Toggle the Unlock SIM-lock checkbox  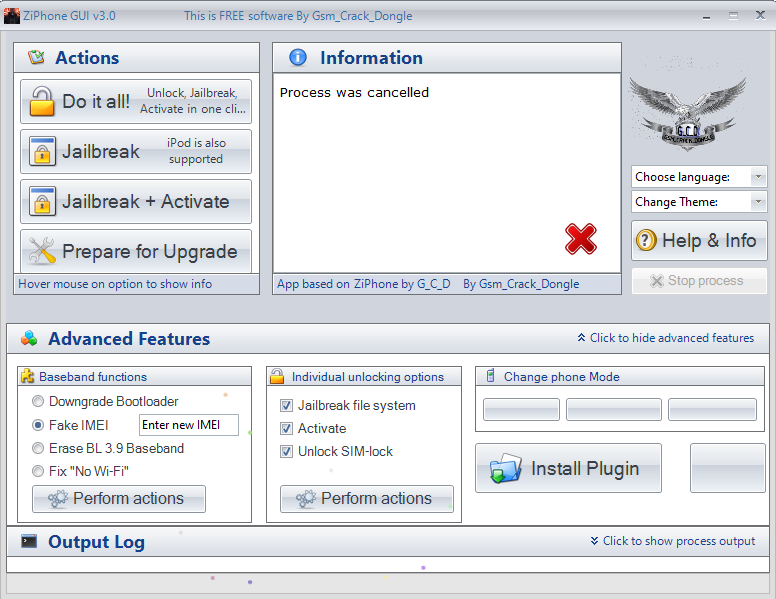(287, 452)
